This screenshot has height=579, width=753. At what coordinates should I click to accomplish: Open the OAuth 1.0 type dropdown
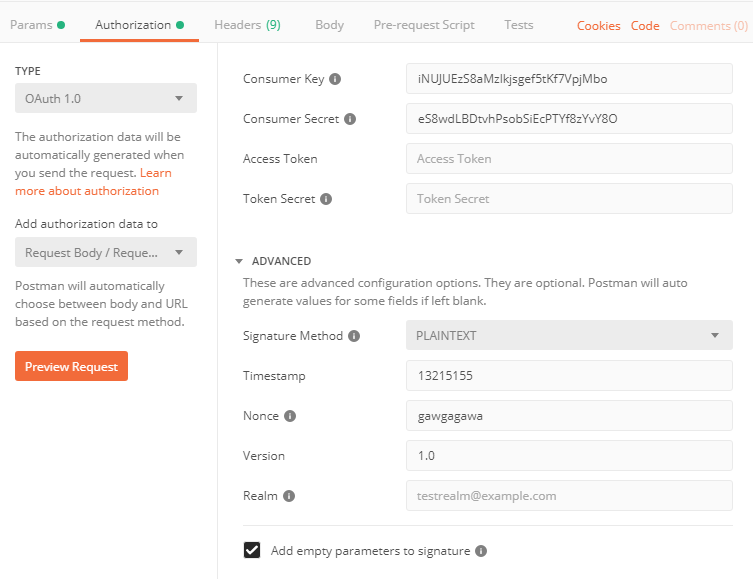click(x=106, y=98)
